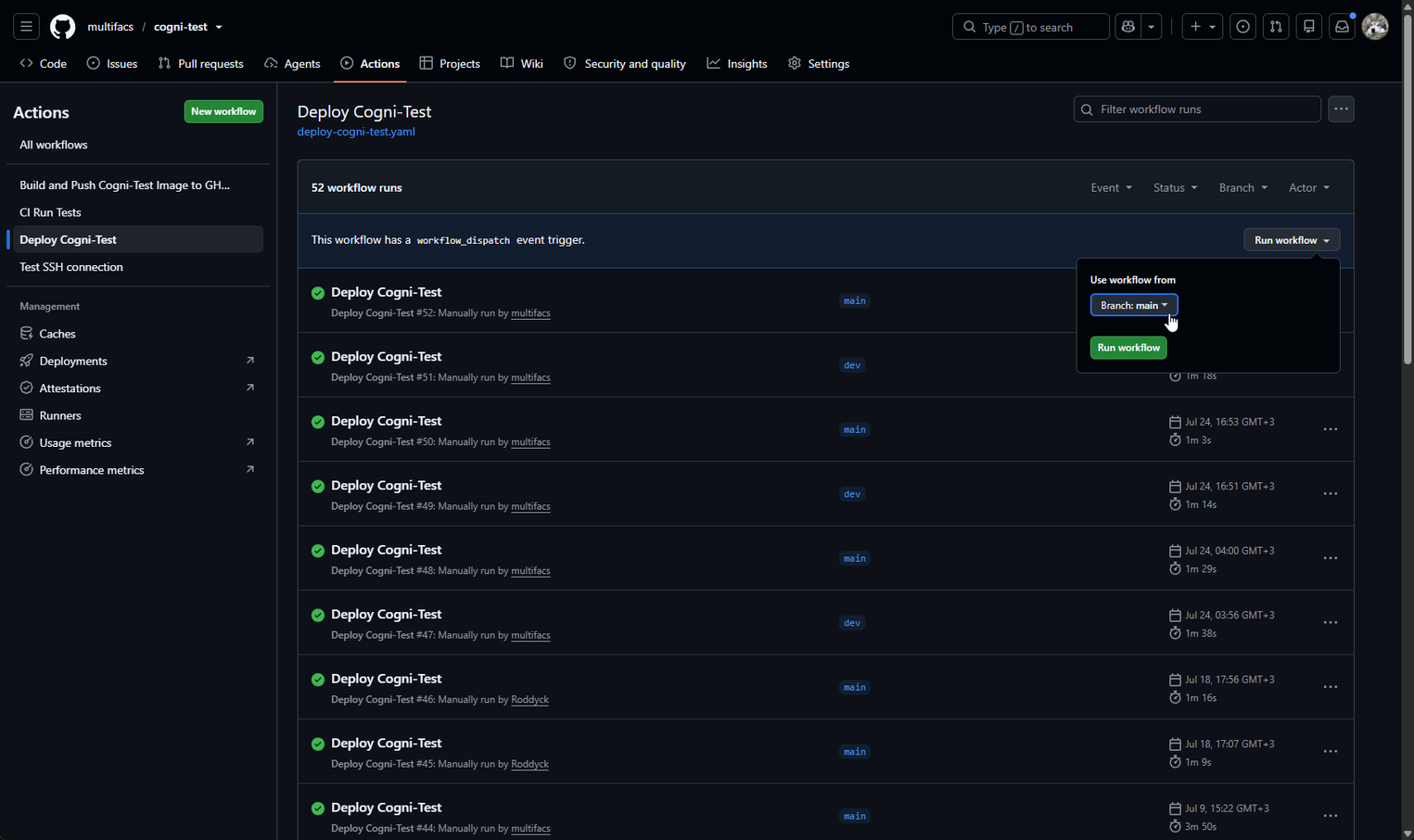The image size is (1414, 840).
Task: Open the three-dot menu for run #47
Action: 1331,623
